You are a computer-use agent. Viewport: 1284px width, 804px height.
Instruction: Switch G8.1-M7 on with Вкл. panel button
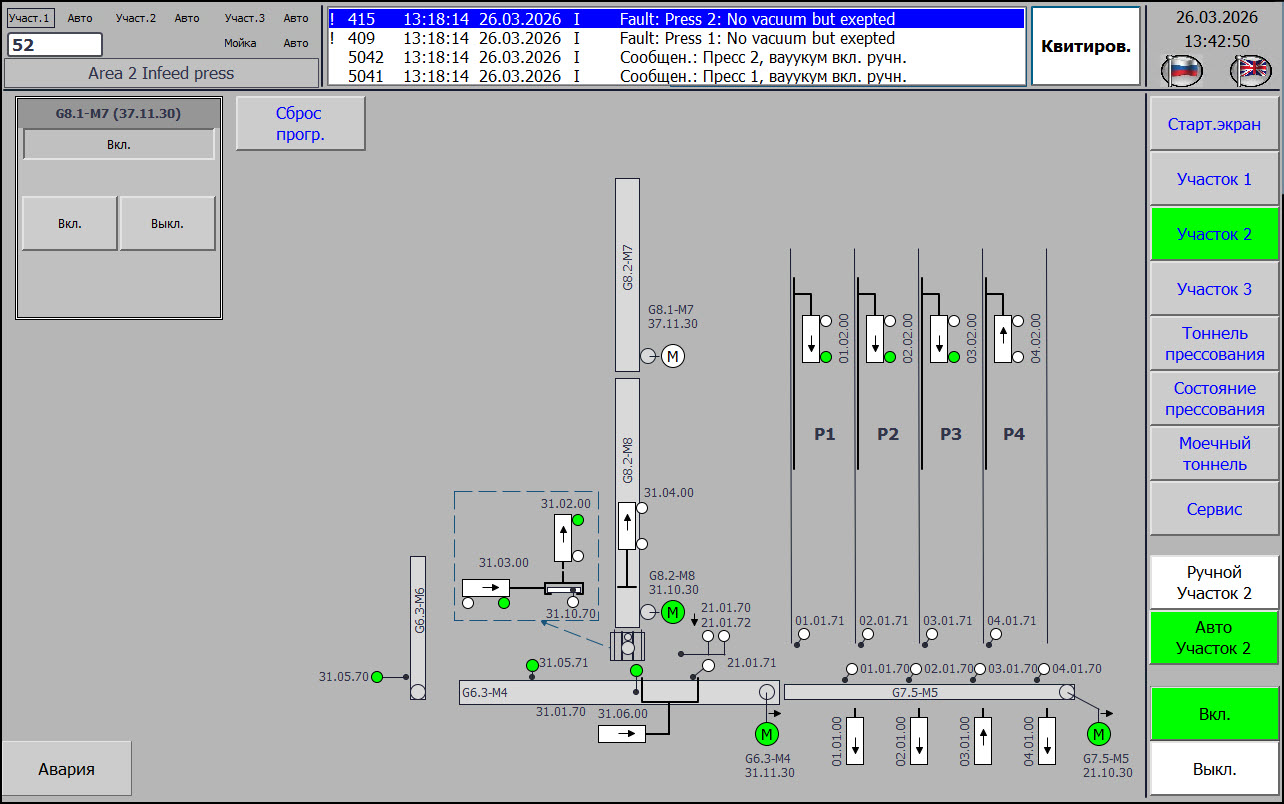tap(69, 223)
